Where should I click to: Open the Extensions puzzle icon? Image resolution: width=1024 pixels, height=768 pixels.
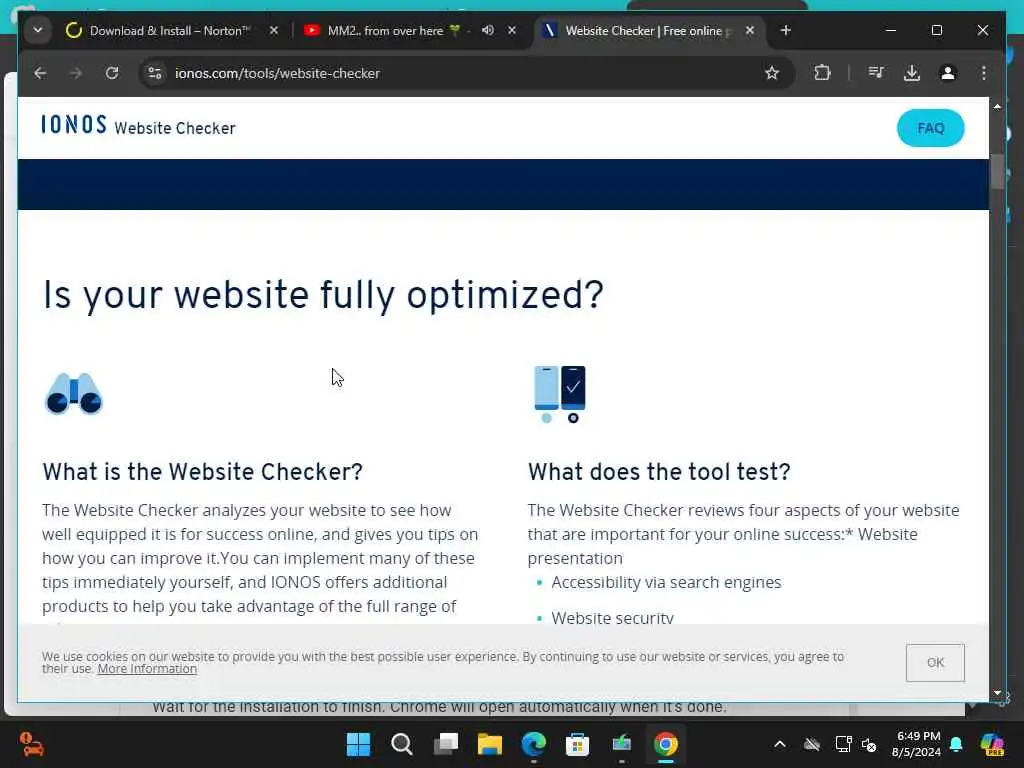822,73
